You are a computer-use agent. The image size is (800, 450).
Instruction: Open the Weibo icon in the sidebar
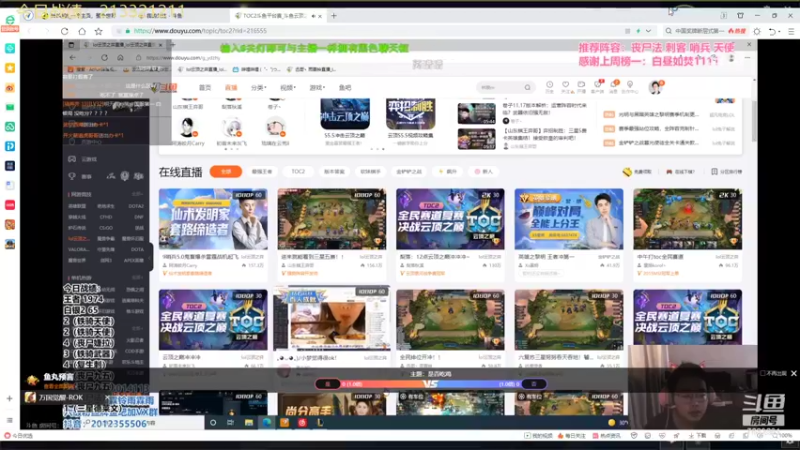(10, 88)
